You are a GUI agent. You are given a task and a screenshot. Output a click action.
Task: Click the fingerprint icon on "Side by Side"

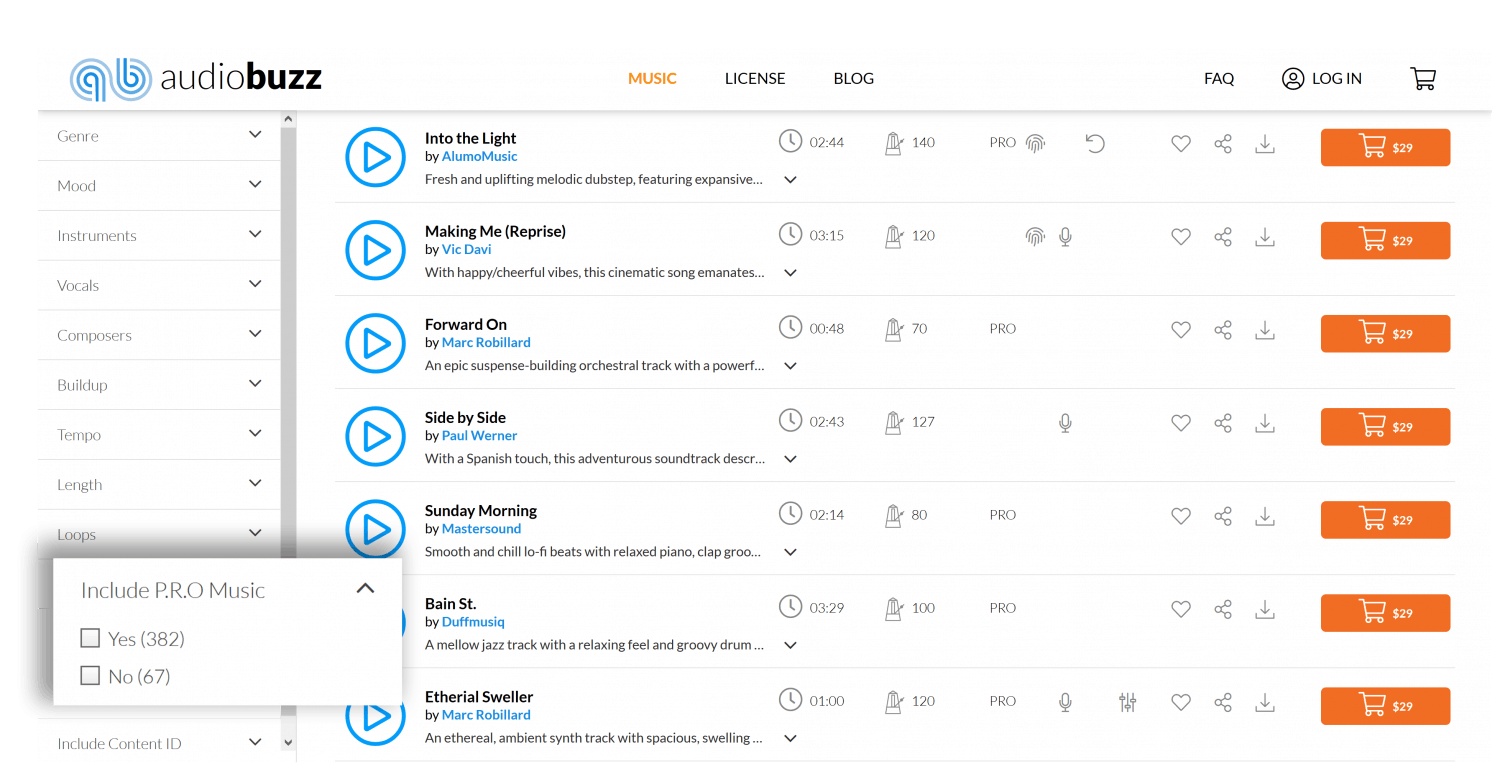click(1035, 423)
